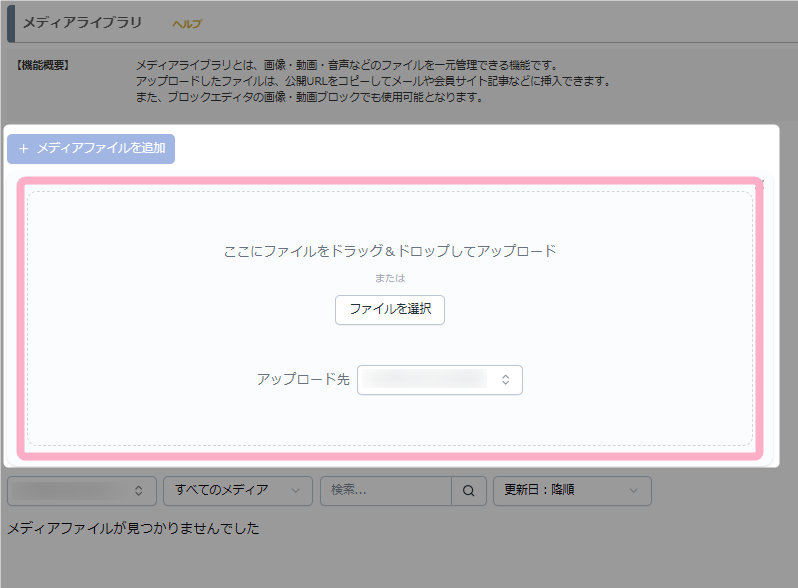Click the アップロード先 label text

tap(303, 380)
